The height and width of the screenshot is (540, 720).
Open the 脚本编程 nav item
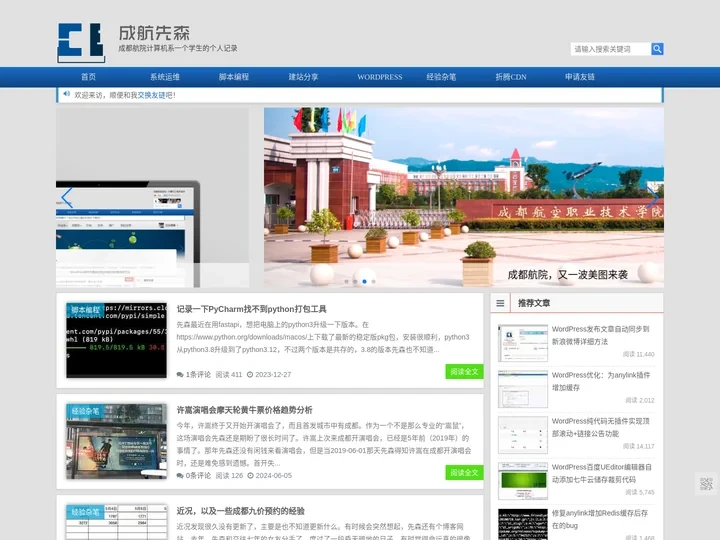[234, 77]
